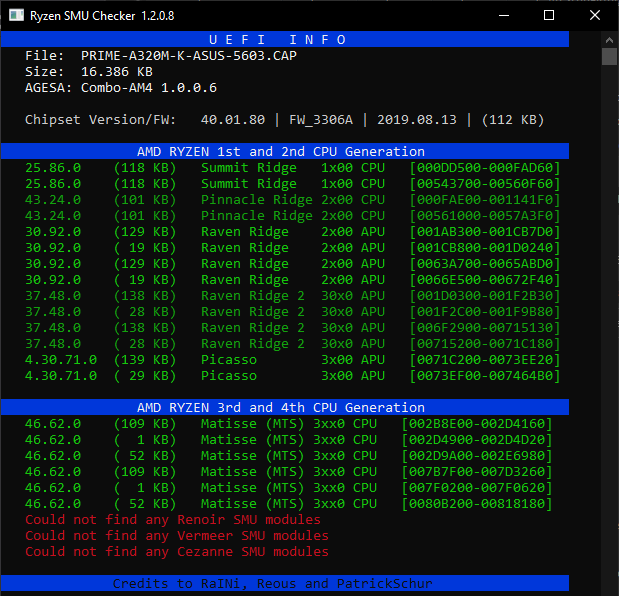
Task: Click Raven Ridge 2 row at 001F2C00-001F9B80
Action: pos(293,312)
